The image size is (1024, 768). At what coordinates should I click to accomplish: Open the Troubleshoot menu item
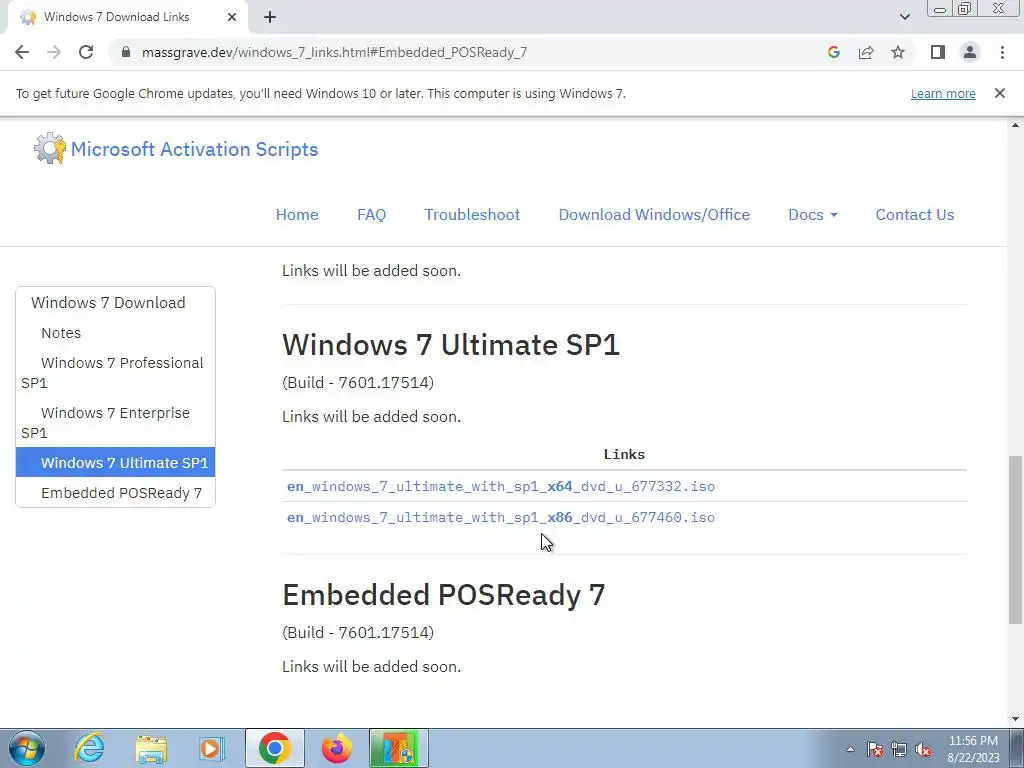click(x=472, y=214)
